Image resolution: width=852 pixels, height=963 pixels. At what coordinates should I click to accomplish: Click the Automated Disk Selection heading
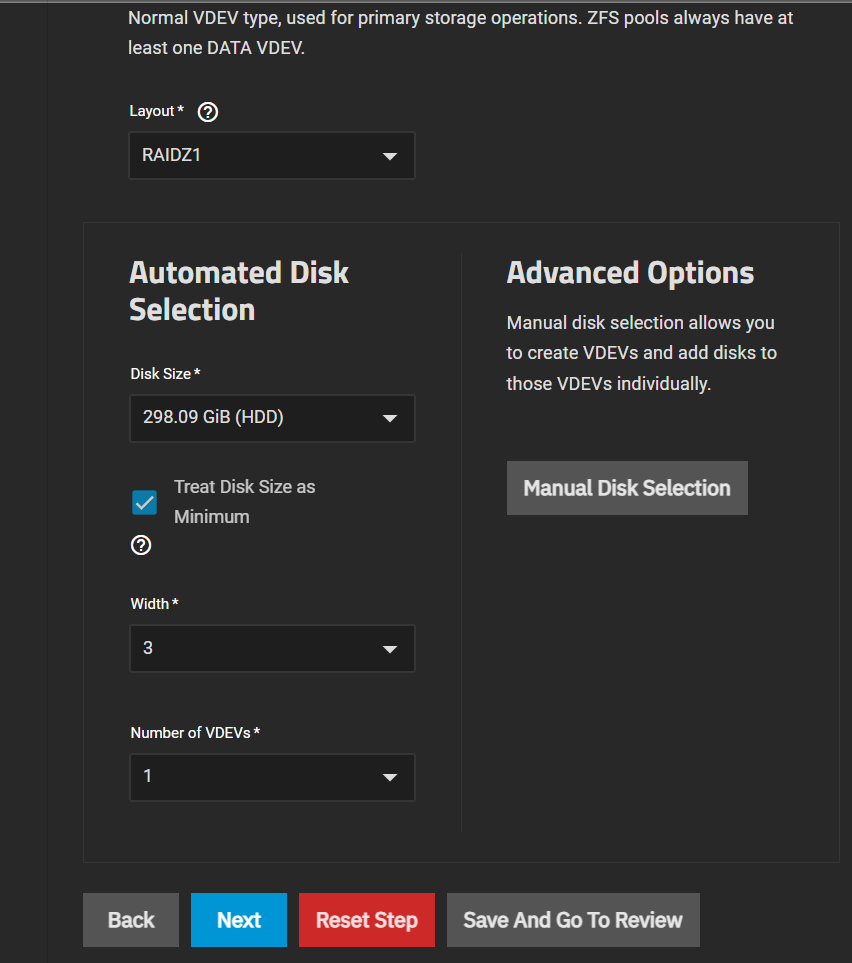[x=239, y=291]
